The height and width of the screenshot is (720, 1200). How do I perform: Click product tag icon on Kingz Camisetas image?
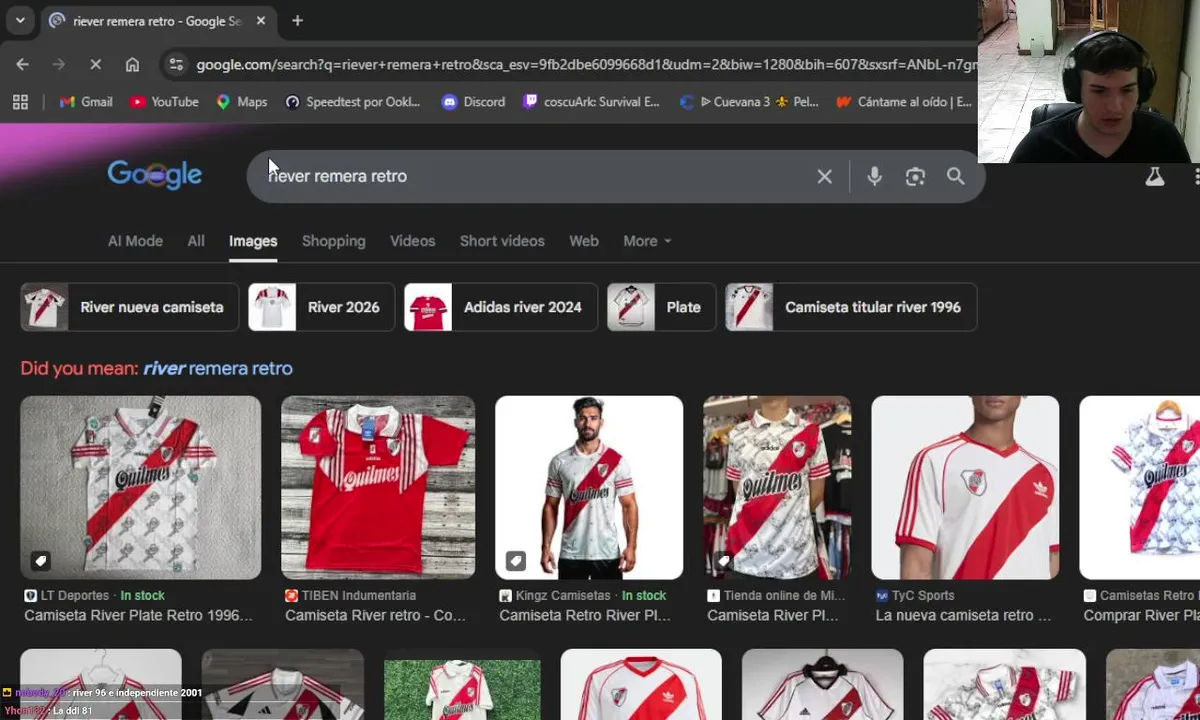(516, 561)
